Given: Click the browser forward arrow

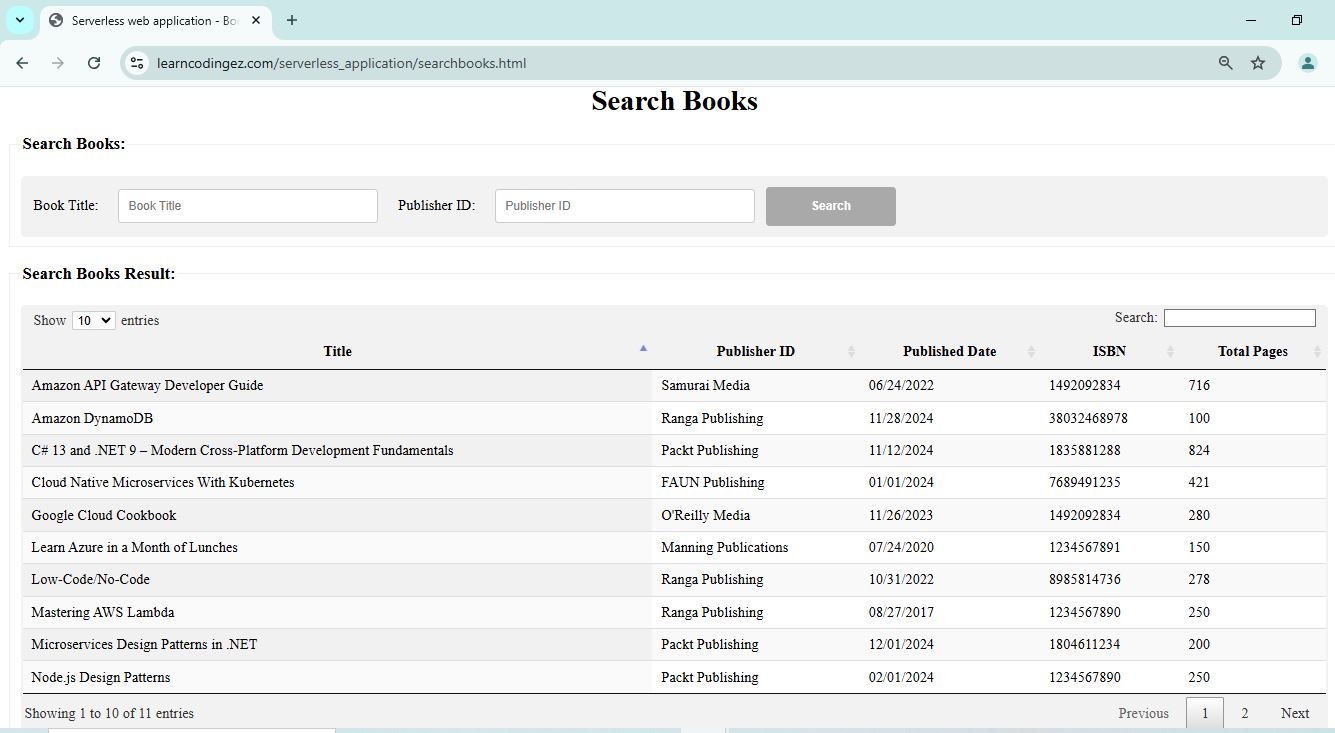Looking at the screenshot, I should coord(58,63).
